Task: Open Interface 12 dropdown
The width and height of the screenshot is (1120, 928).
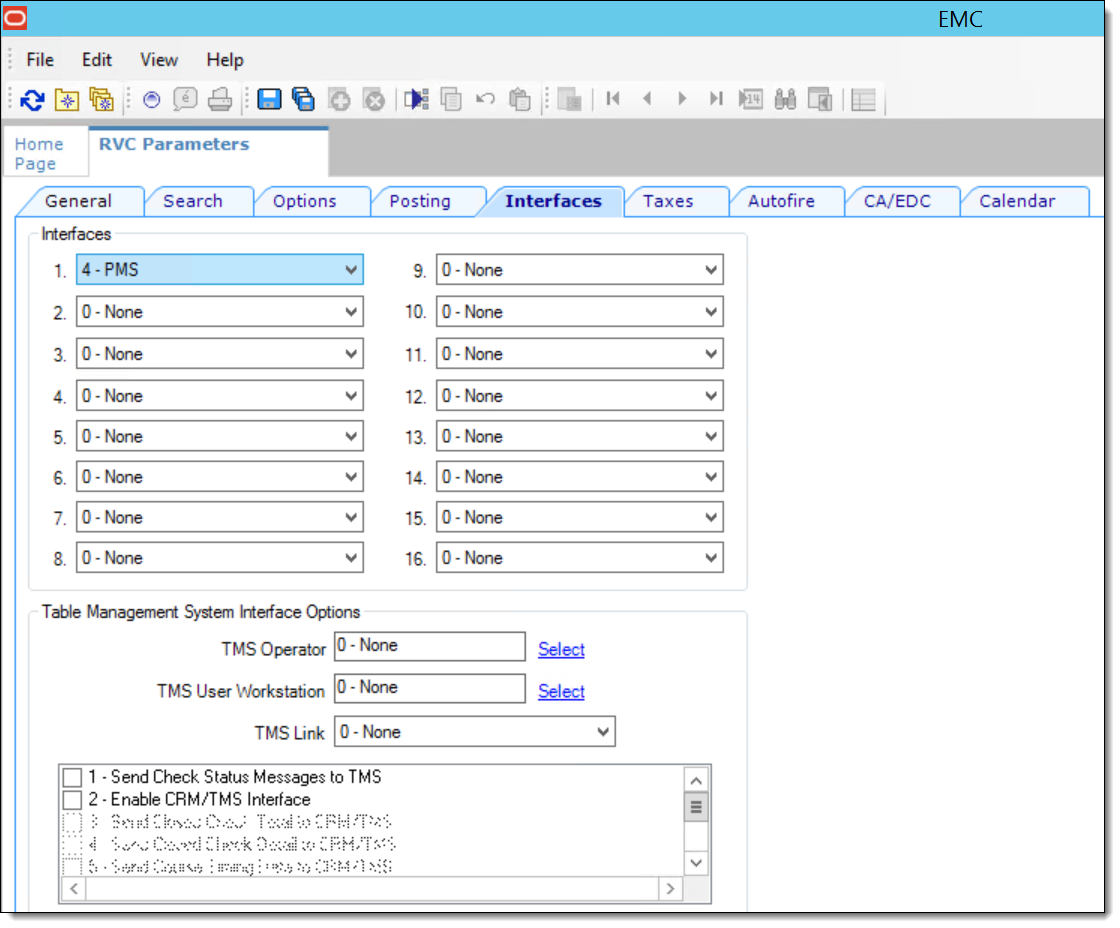Action: (580, 396)
